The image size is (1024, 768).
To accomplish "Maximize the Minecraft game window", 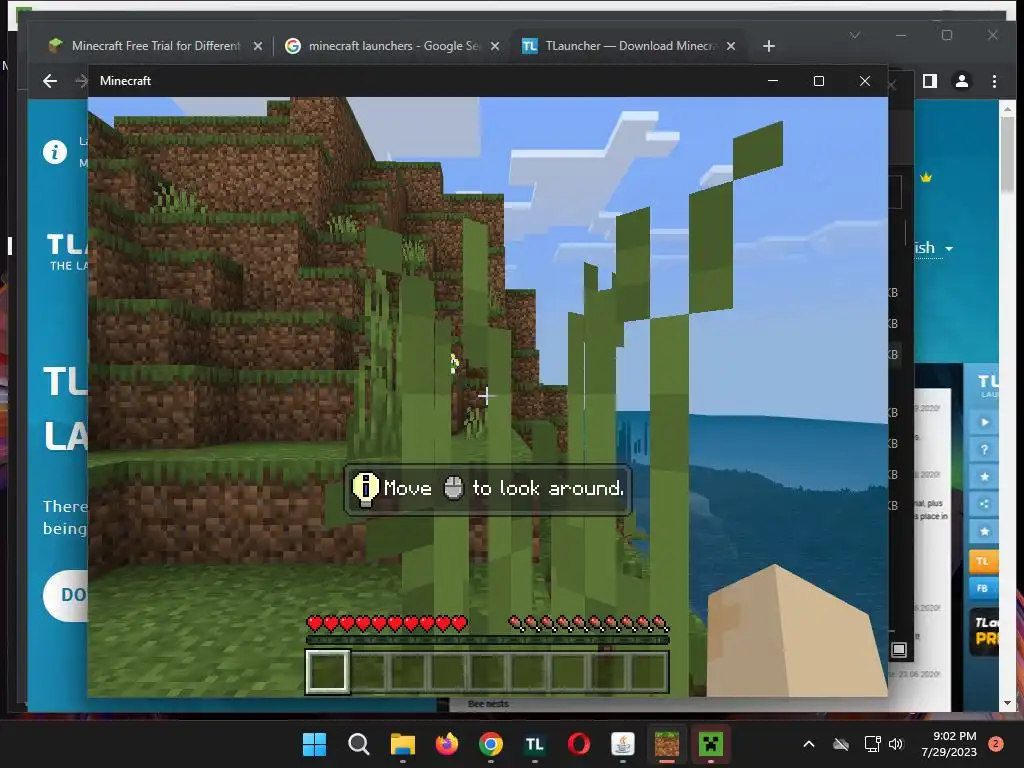I will [819, 81].
